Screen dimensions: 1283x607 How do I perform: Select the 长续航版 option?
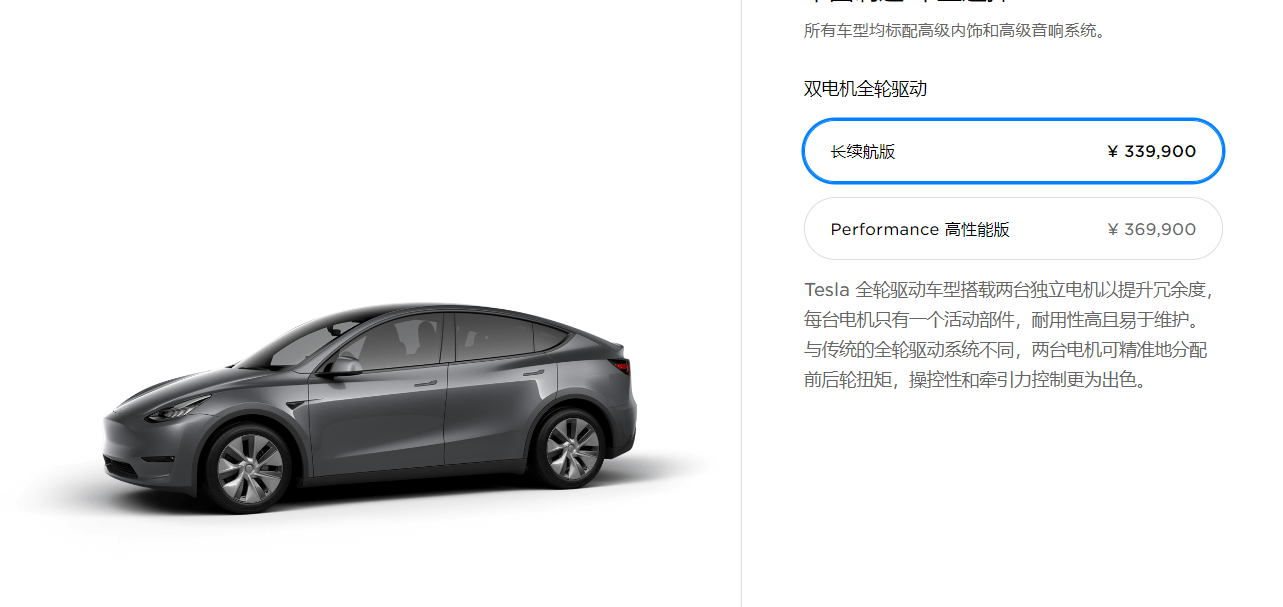click(x=1013, y=151)
